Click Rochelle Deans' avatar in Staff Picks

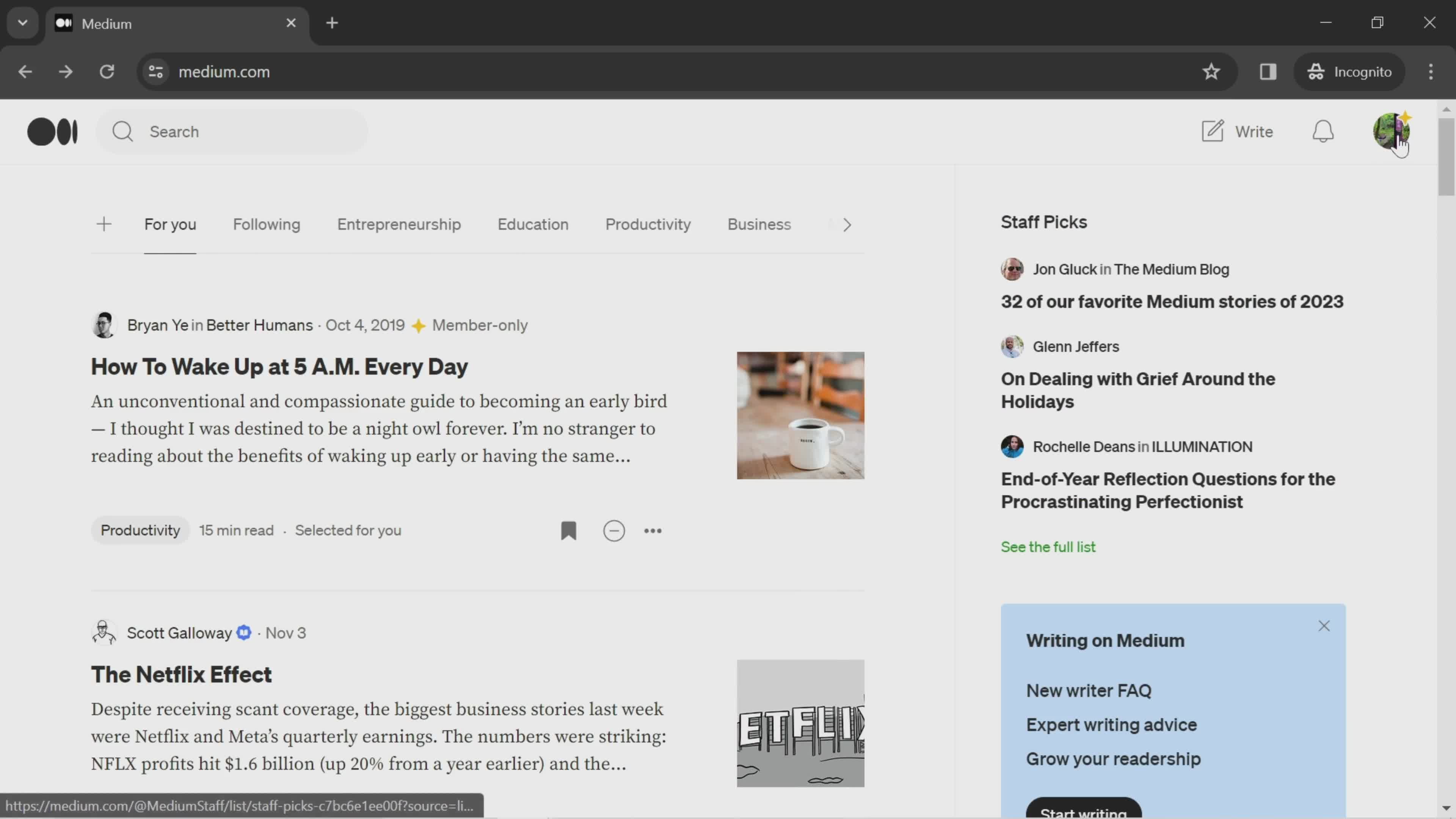point(1012,447)
